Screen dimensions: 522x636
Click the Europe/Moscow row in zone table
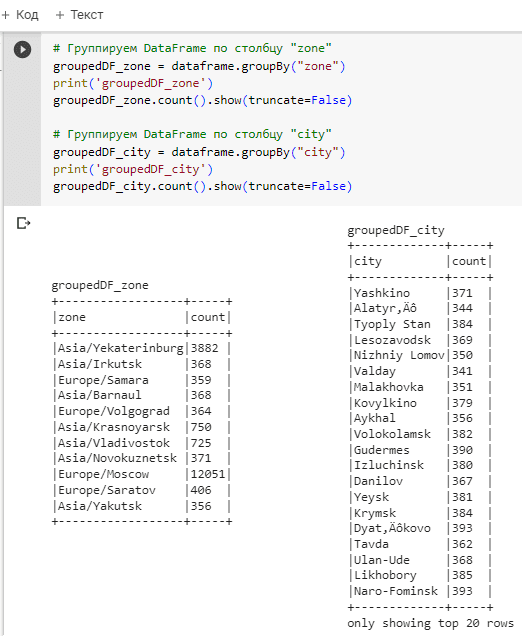(142, 474)
